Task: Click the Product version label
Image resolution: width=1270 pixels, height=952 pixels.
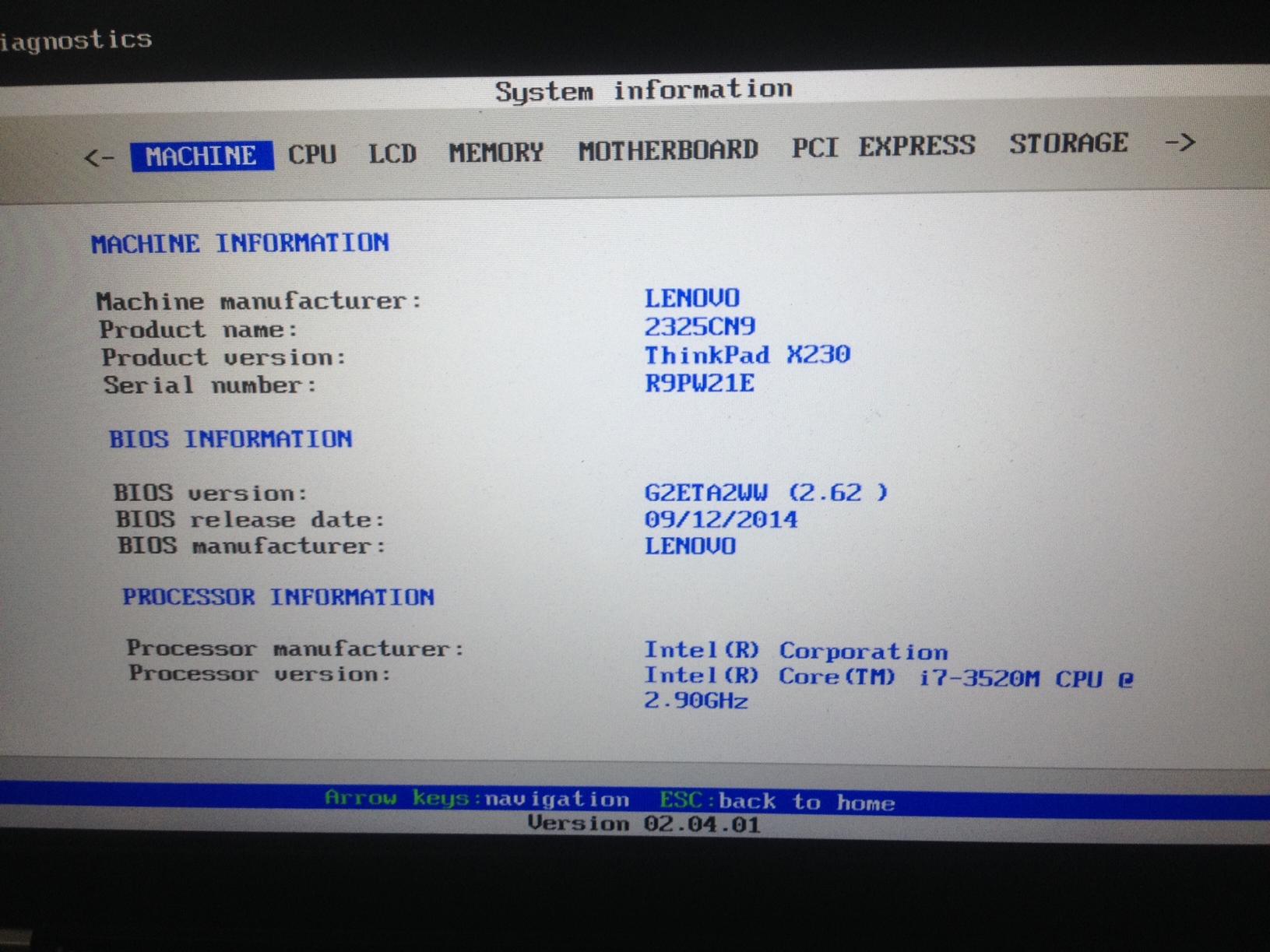Action: [x=223, y=357]
